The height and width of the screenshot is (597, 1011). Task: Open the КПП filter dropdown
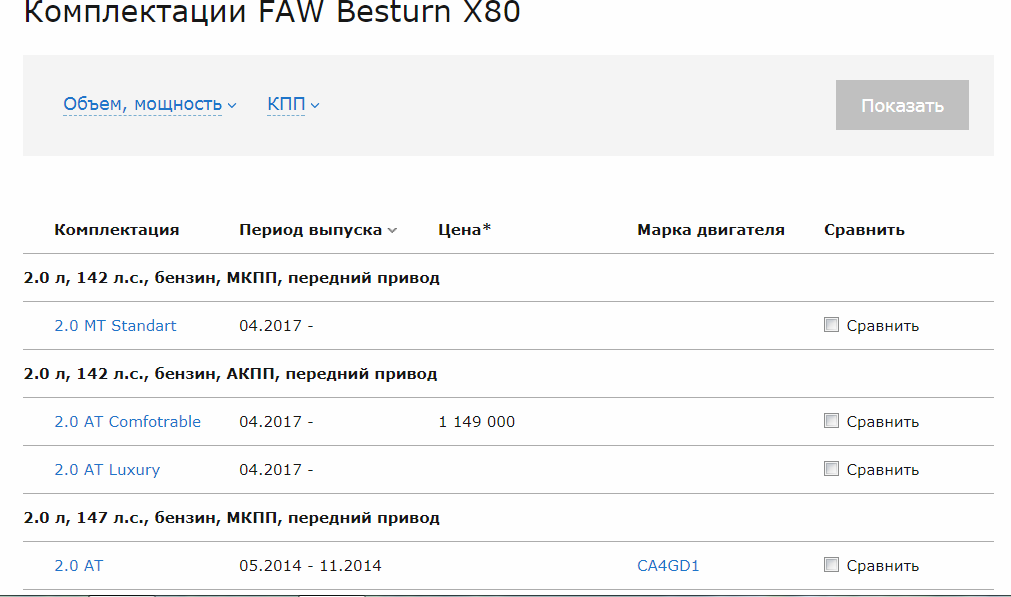[x=293, y=104]
